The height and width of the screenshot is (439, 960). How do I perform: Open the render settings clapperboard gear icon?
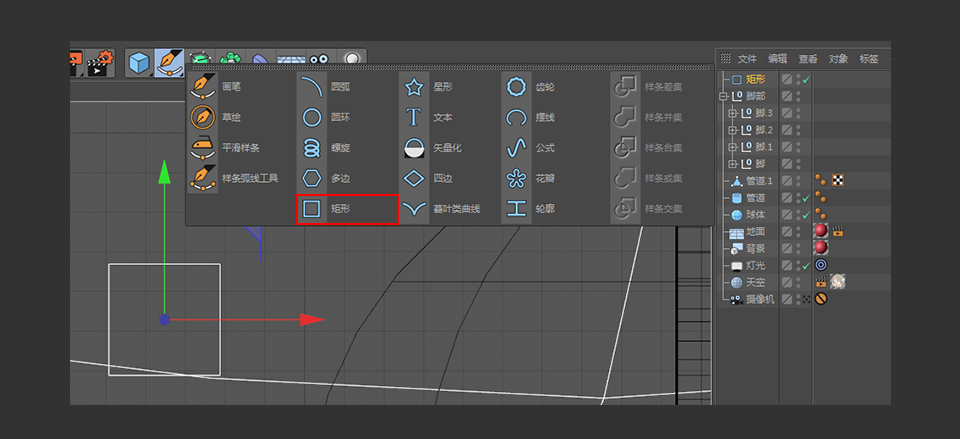coord(101,63)
